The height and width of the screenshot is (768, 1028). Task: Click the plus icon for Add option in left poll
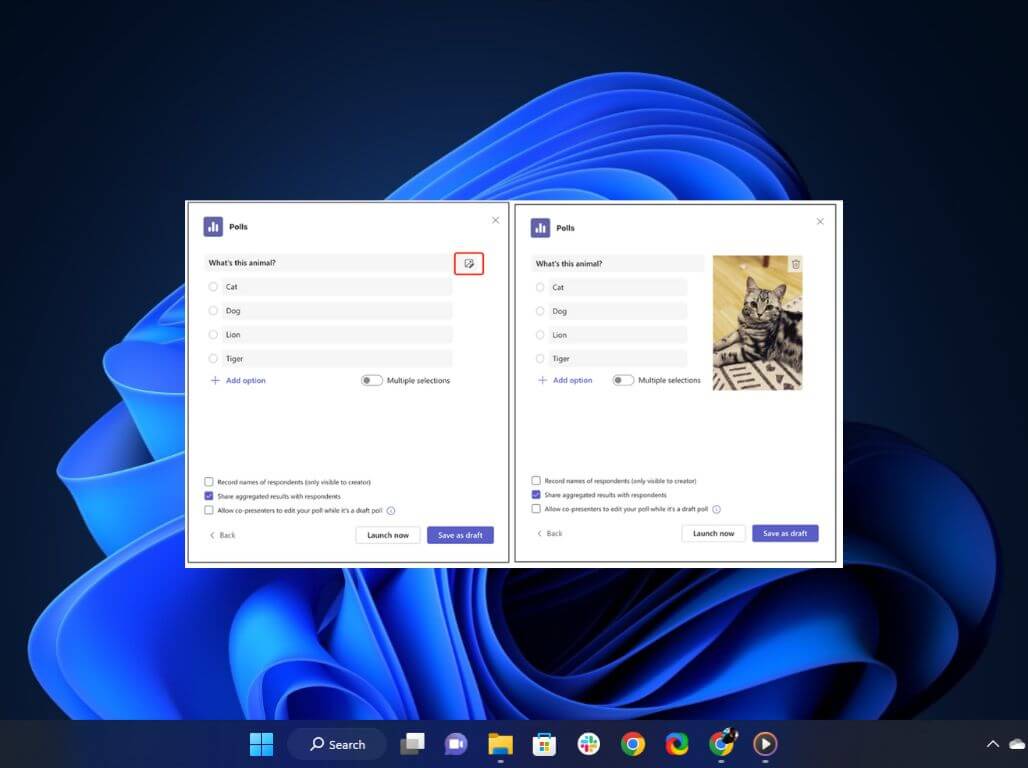coord(215,381)
